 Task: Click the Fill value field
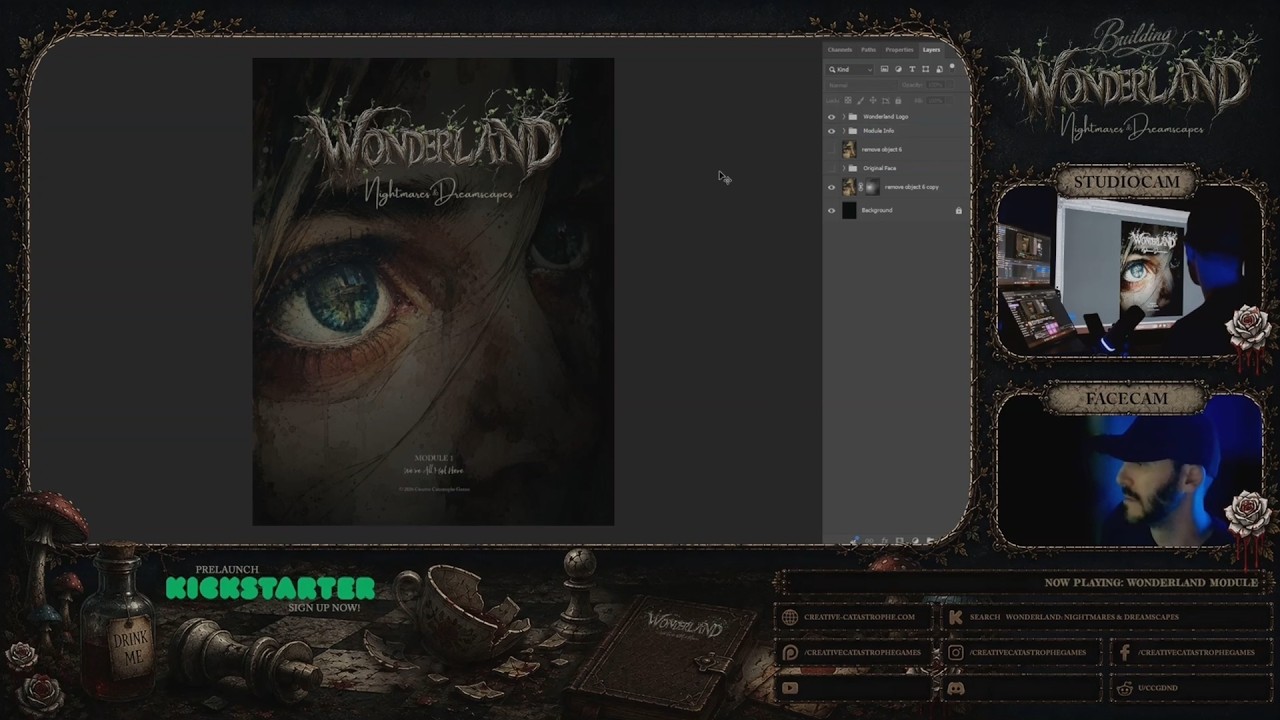click(x=936, y=100)
